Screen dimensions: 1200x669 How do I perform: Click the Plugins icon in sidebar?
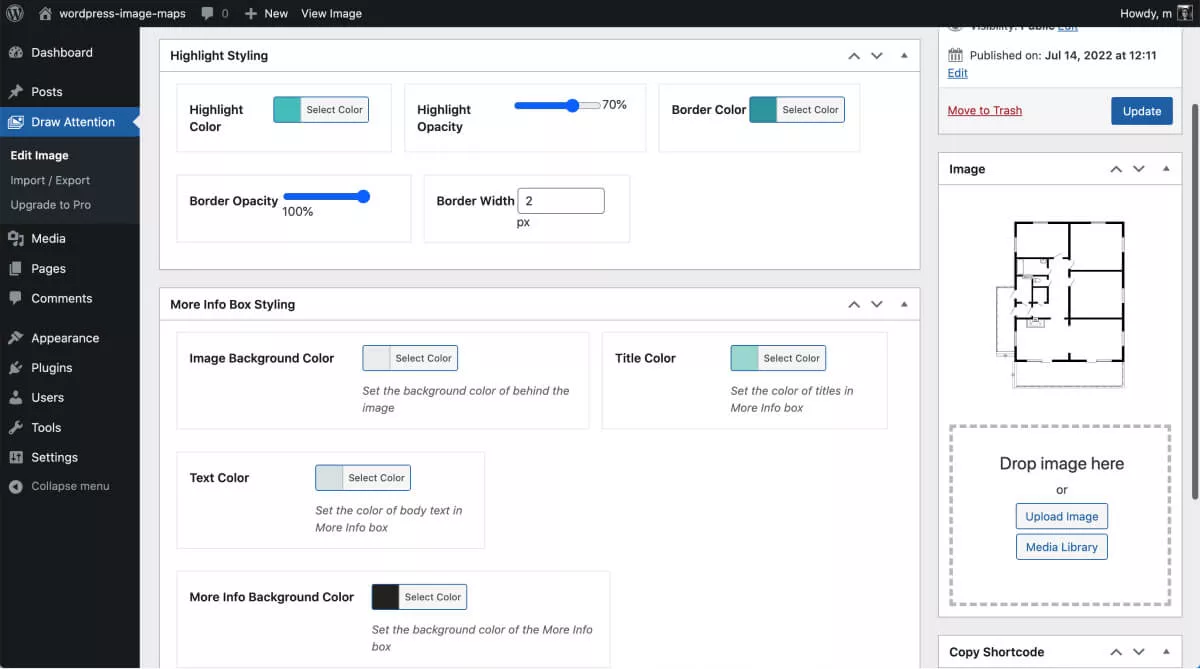tap(15, 368)
